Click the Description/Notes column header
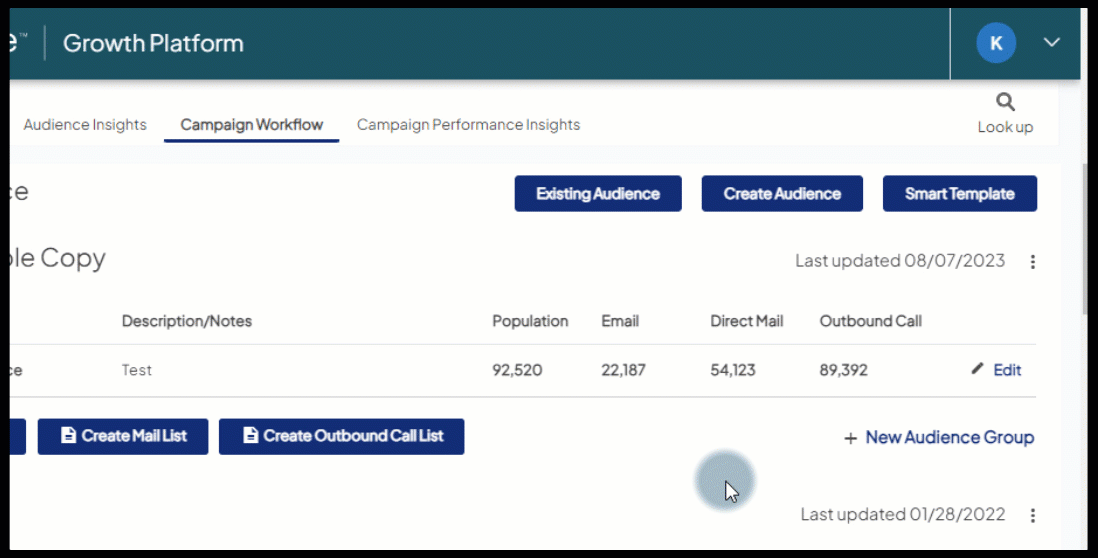The width and height of the screenshot is (1098, 558). coord(187,321)
